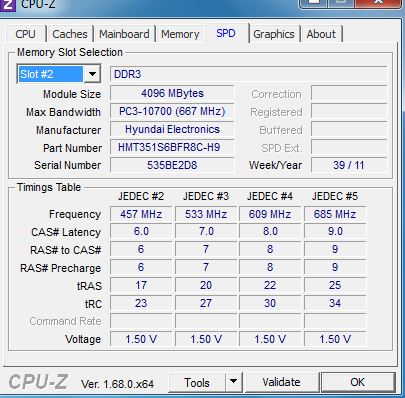Click the JEDEC #5 frequency 685 MHz

(335, 214)
